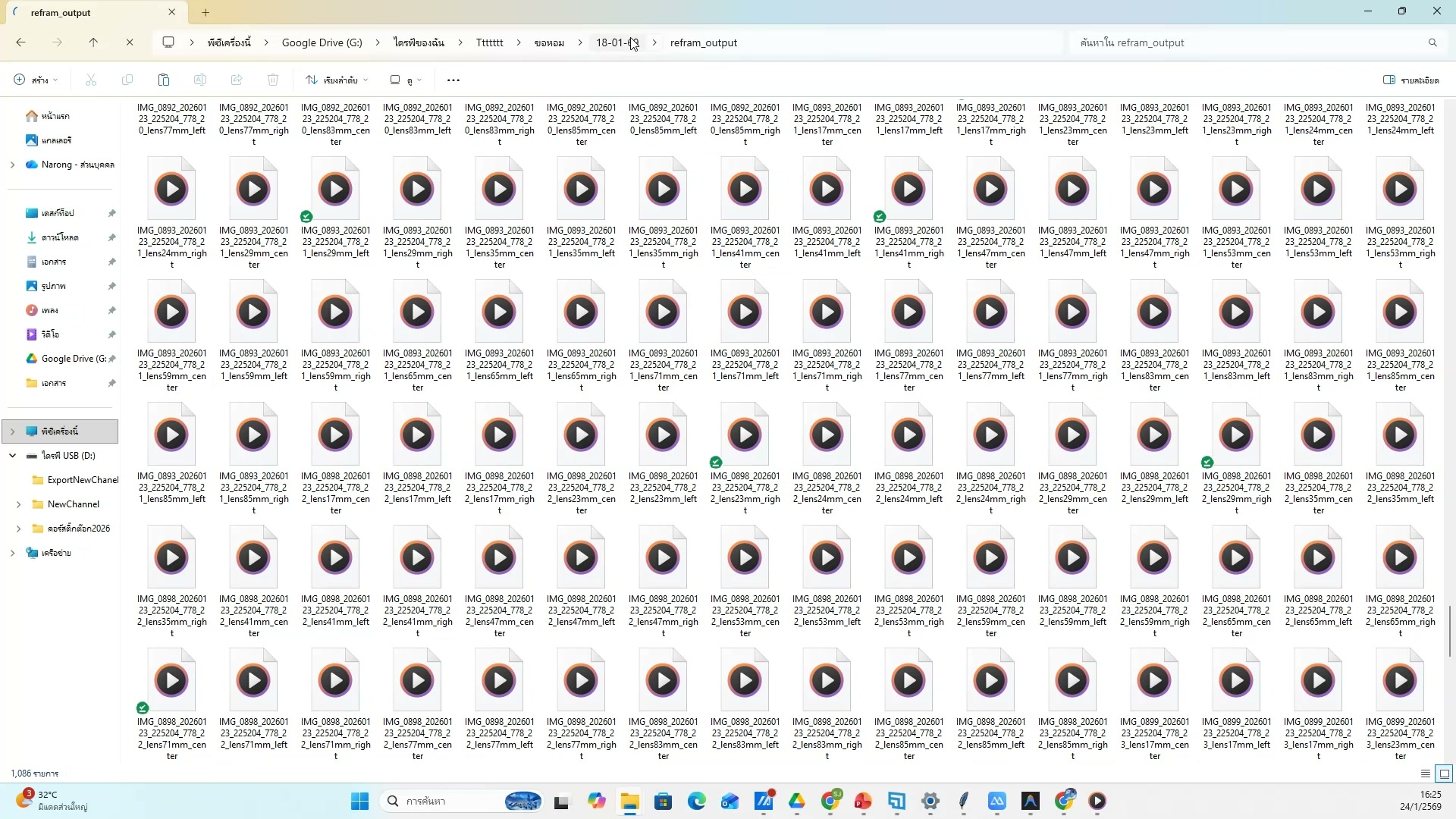Viewport: 1456px width, 819px height.
Task: Open ExportNewChanel folder in sidebar
Action: pos(82,480)
